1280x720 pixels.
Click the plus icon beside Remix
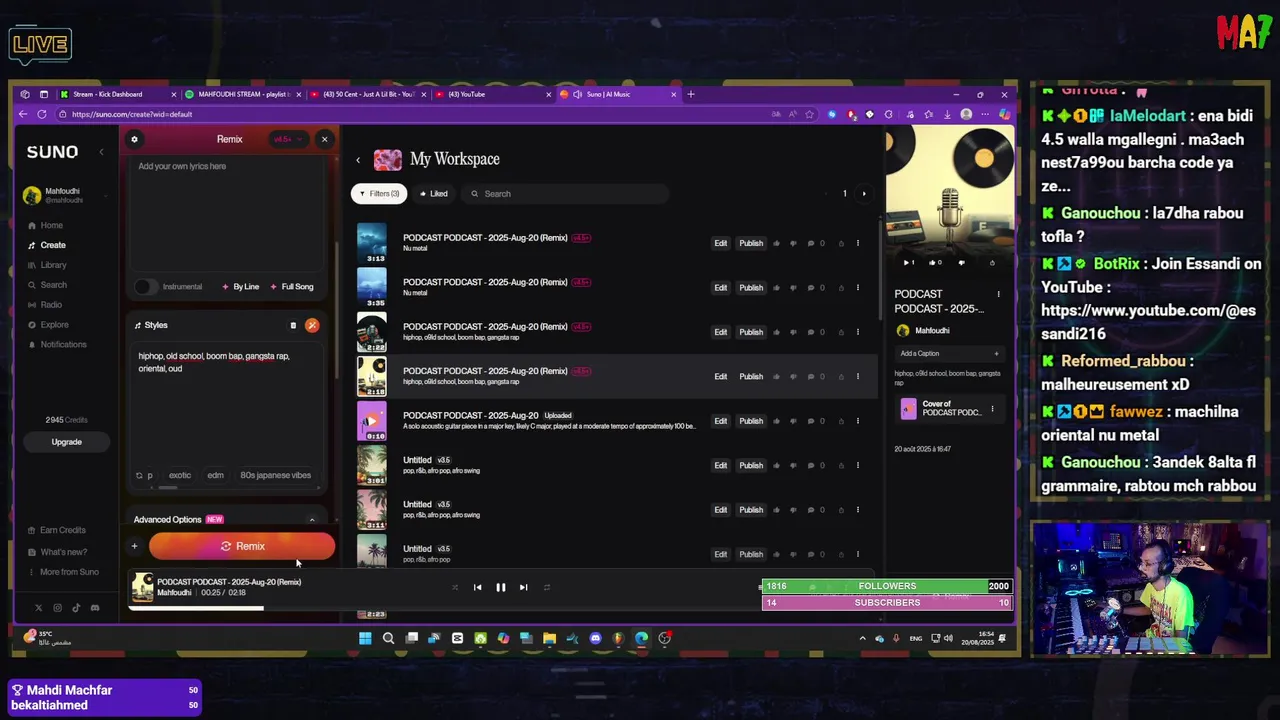coord(134,546)
